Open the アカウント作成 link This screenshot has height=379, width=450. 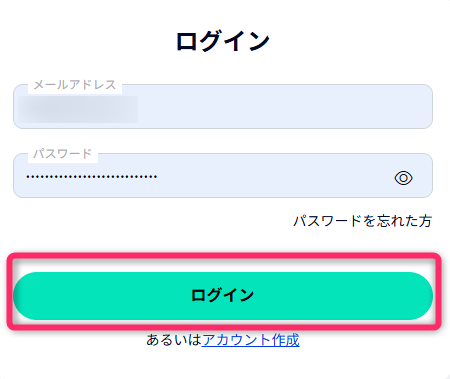[x=251, y=340]
